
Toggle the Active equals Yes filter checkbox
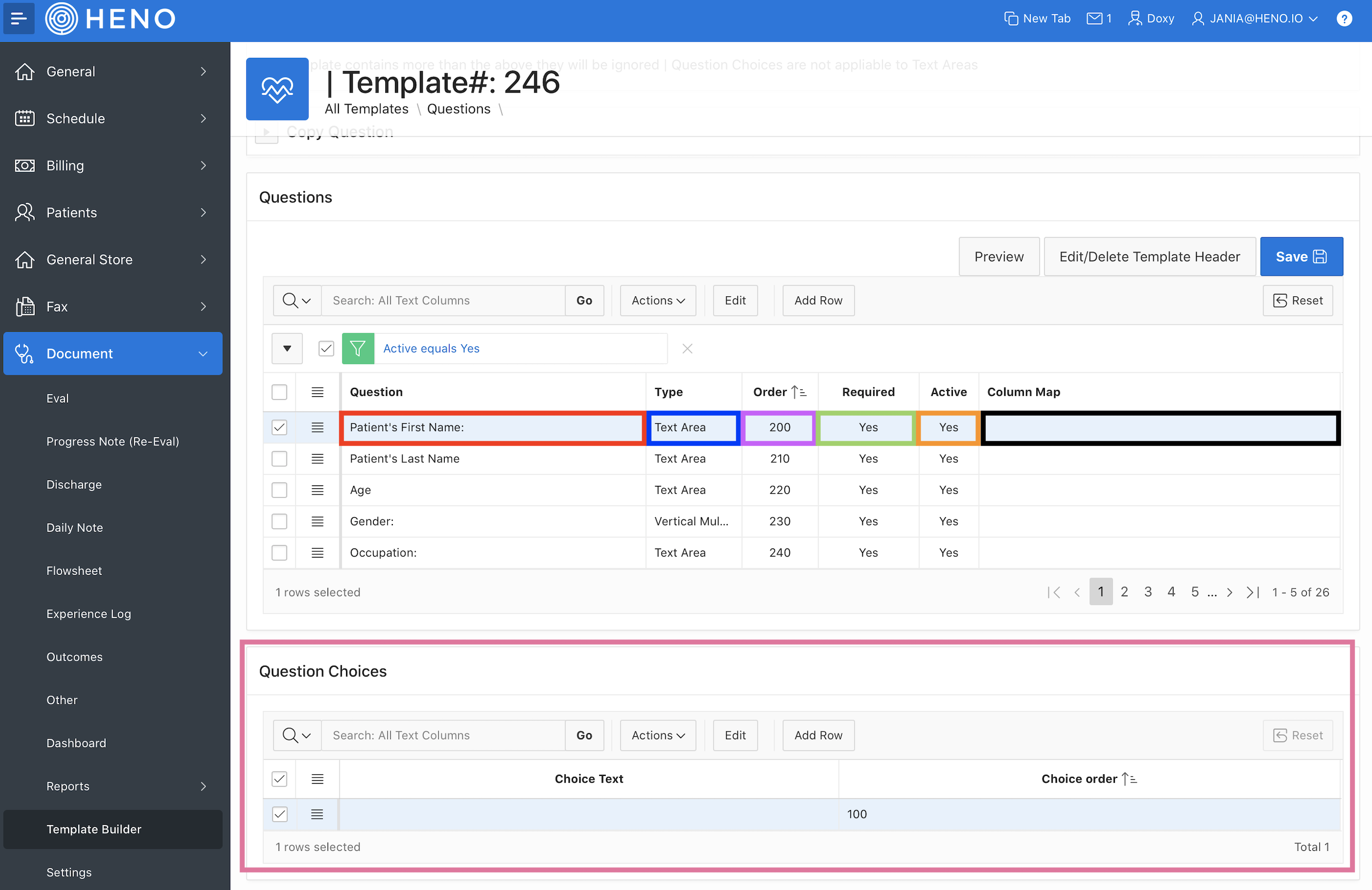[326, 348]
